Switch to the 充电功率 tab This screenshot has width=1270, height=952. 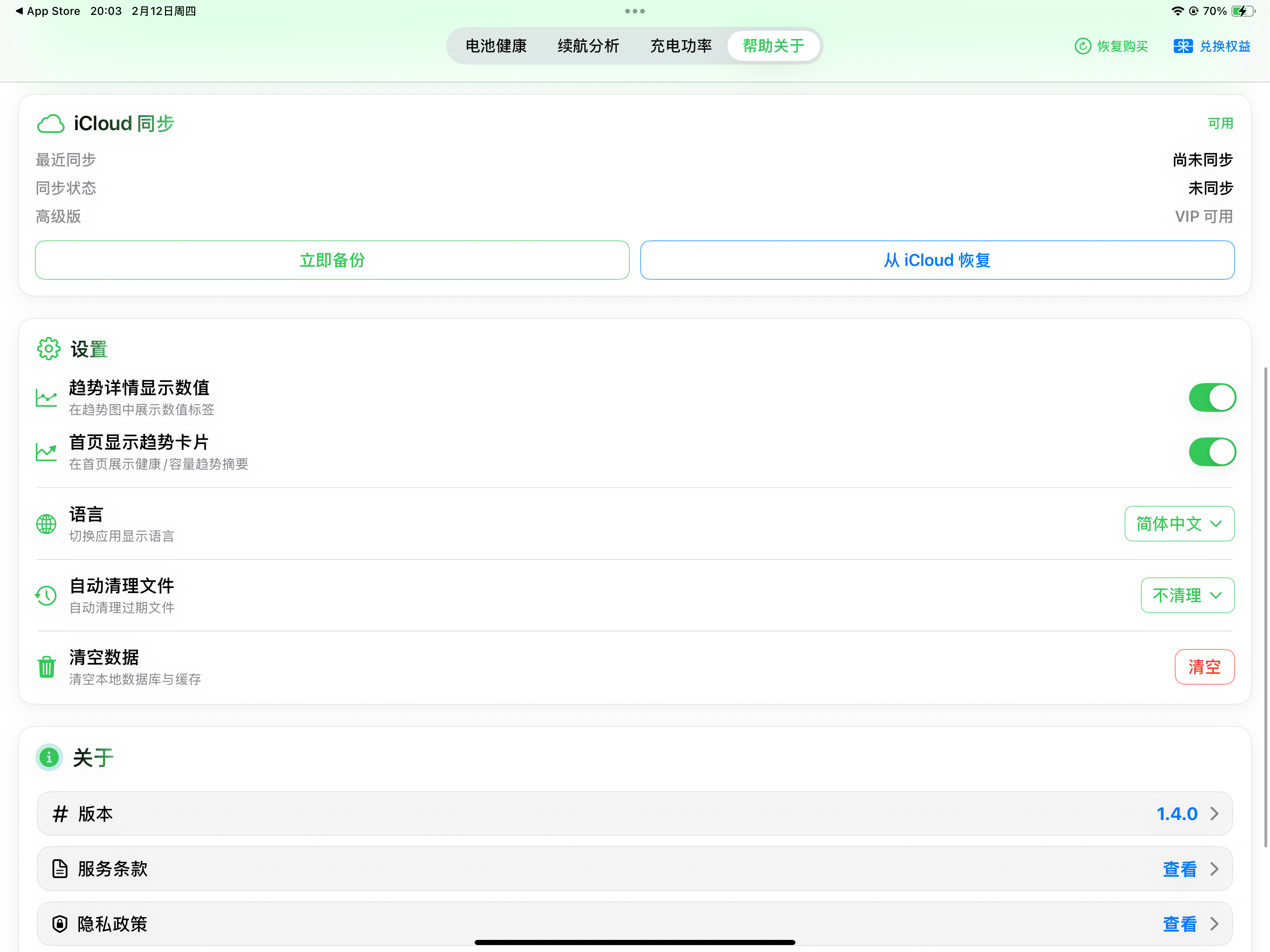point(681,46)
